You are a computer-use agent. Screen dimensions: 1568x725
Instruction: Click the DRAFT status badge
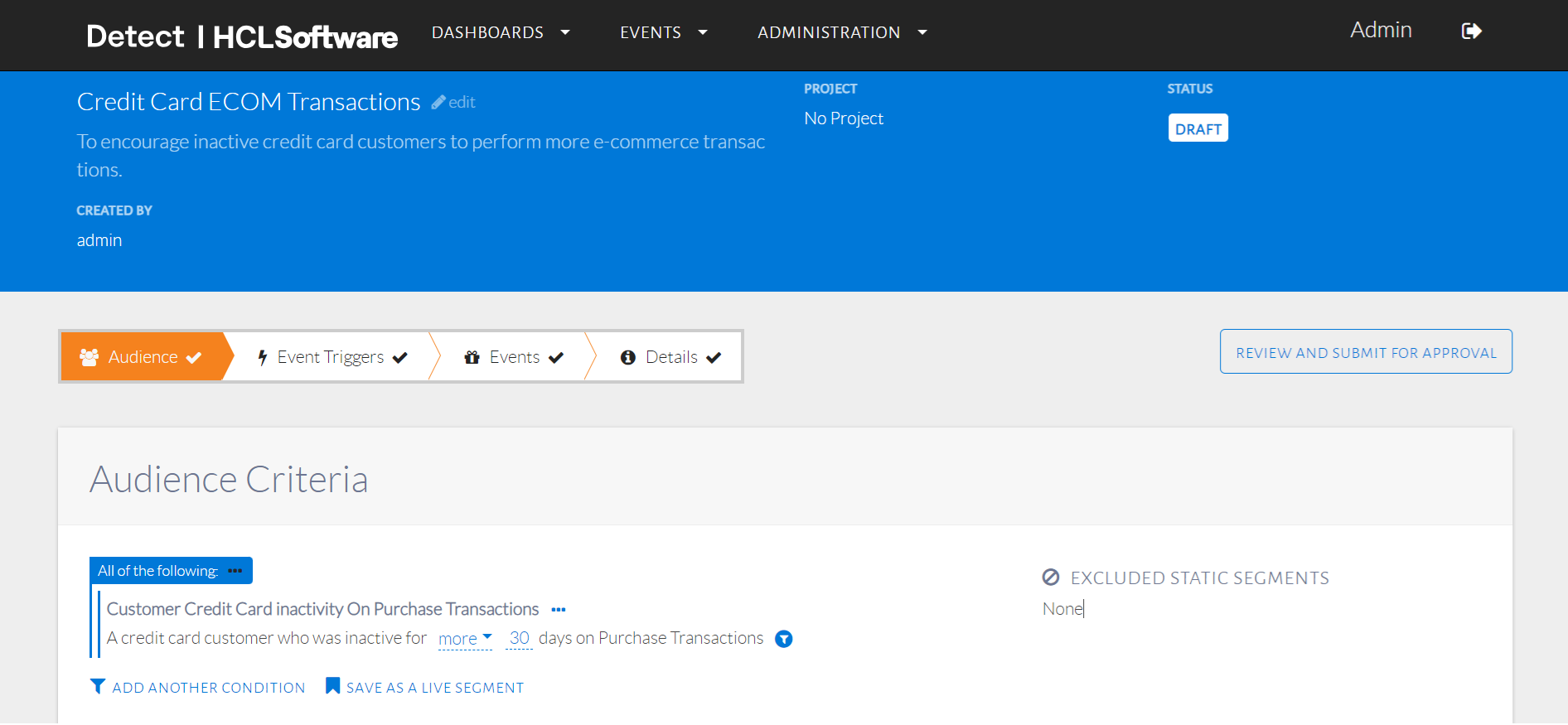tap(1198, 128)
